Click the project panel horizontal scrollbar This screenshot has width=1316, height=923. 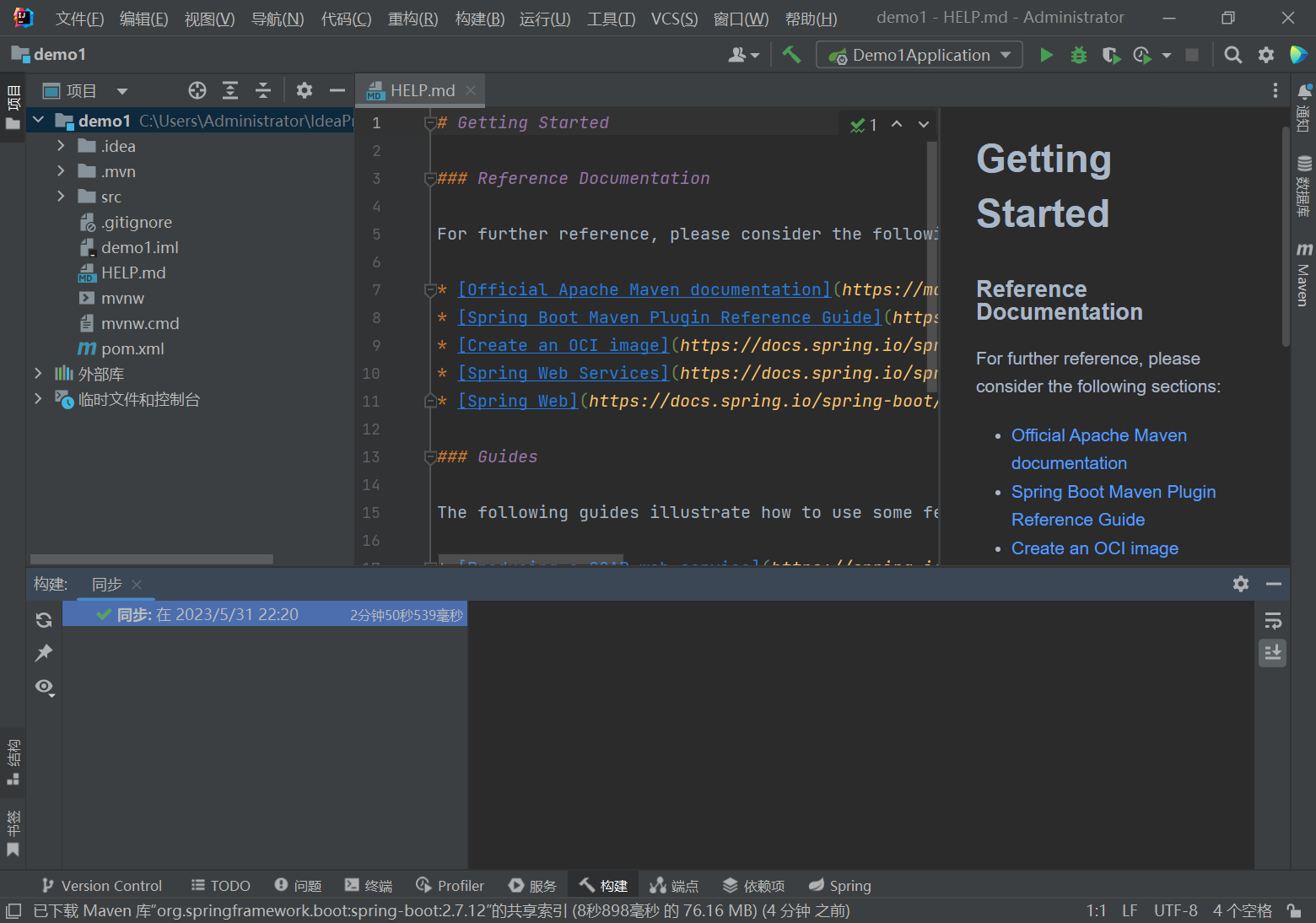[x=152, y=559]
